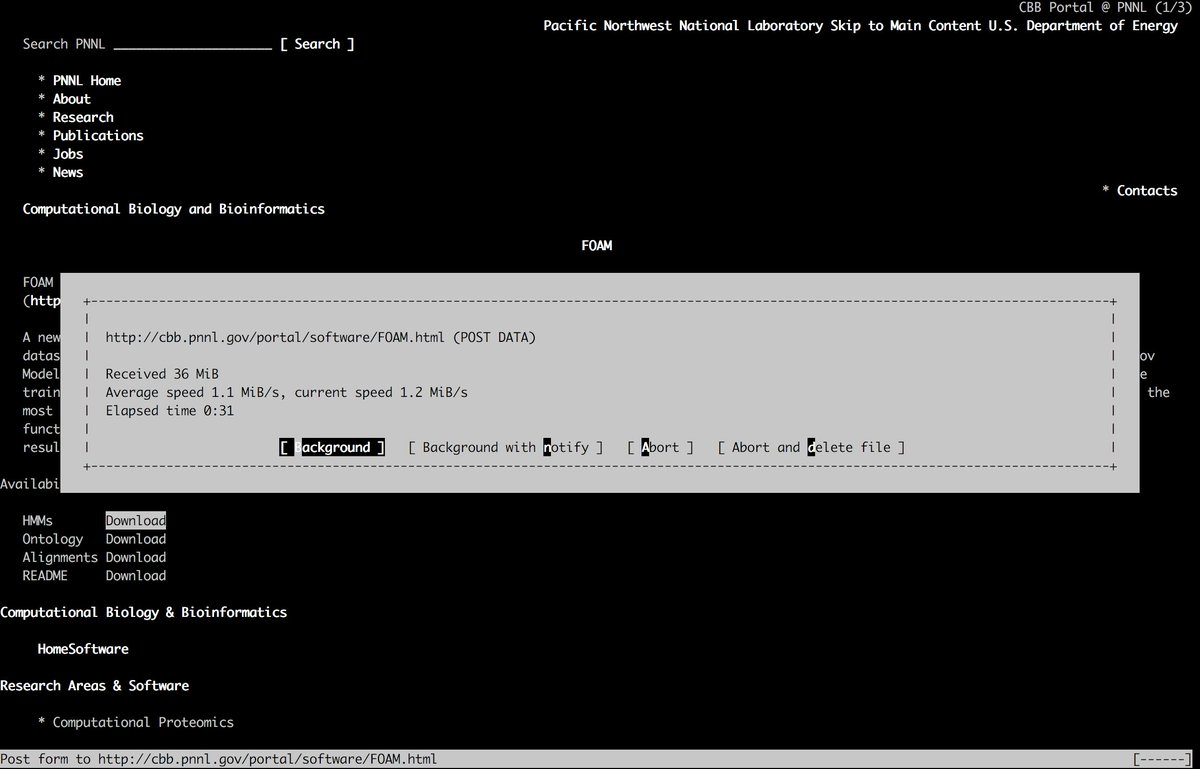The width and height of the screenshot is (1200, 769).
Task: Click Pacific Northwest National Laboratory header link
Action: 683,26
